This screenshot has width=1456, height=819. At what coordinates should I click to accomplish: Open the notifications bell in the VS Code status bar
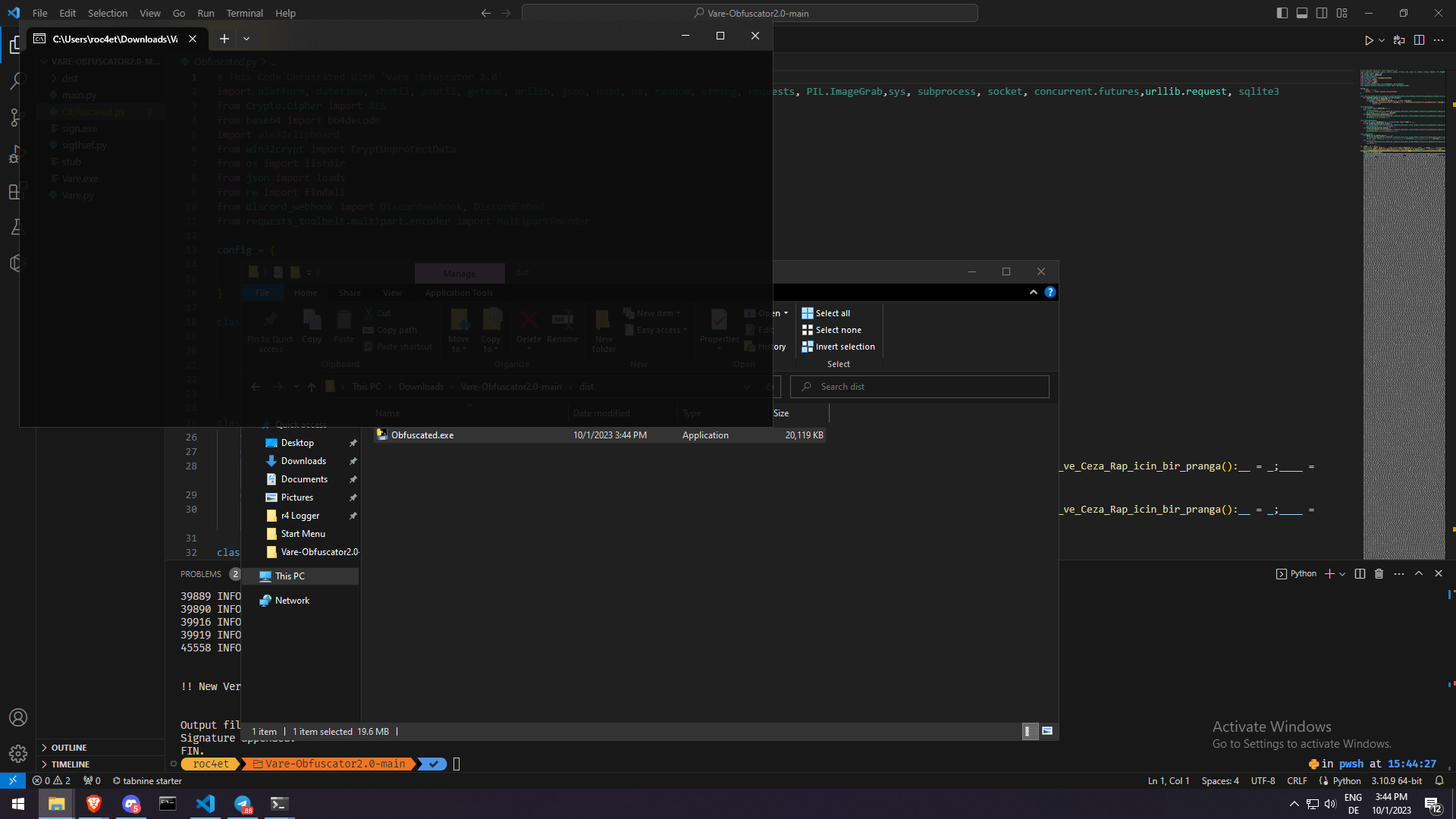tap(1439, 780)
